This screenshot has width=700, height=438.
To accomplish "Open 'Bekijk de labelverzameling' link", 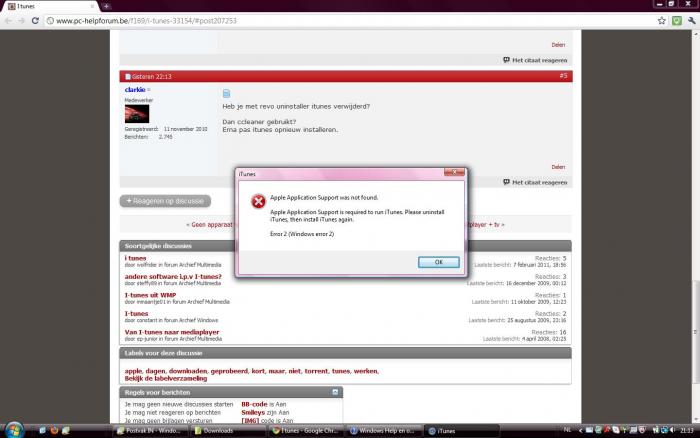I will pyautogui.click(x=166, y=379).
